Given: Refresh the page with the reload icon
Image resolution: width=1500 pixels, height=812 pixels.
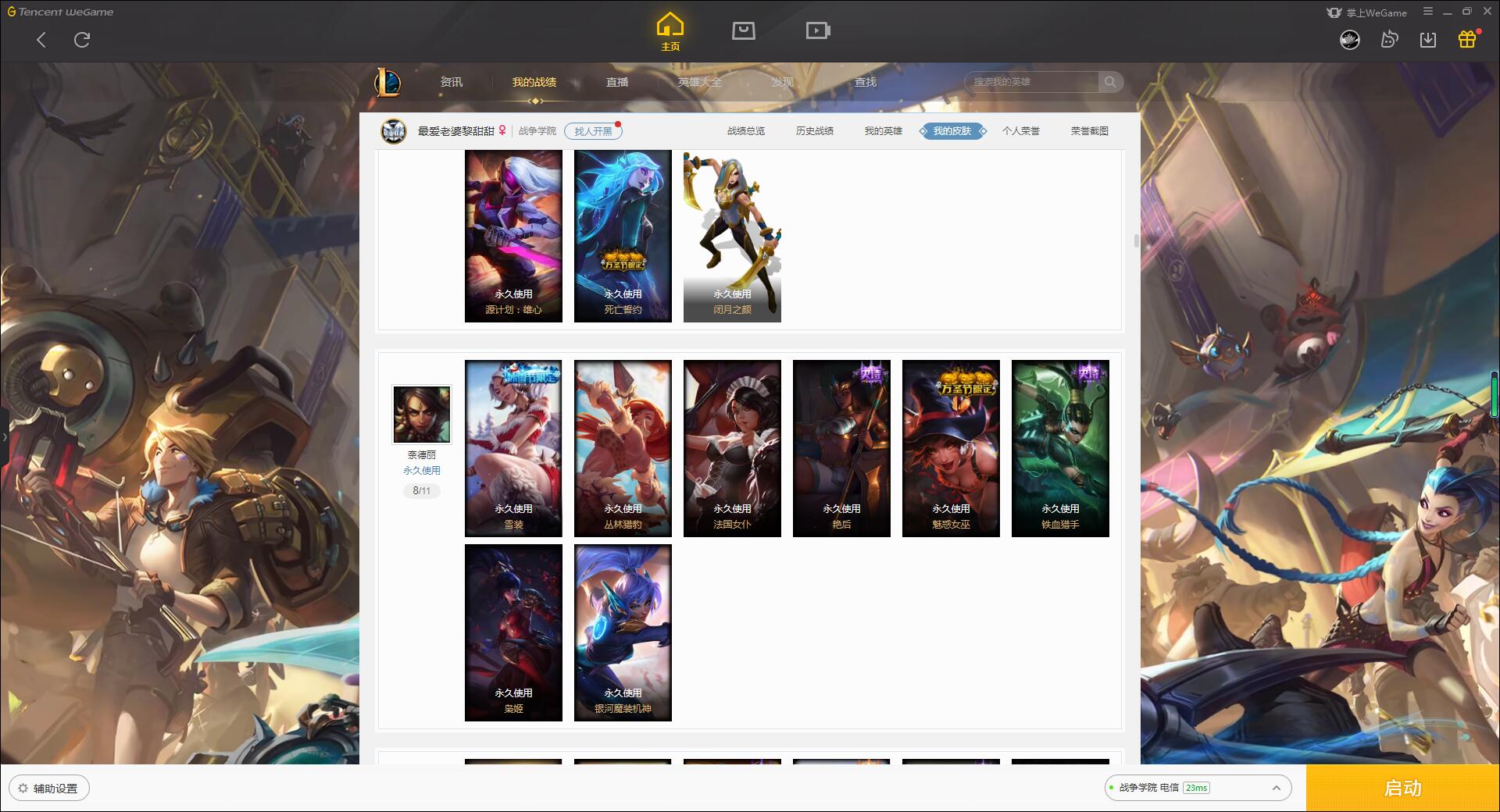Looking at the screenshot, I should 82,40.
